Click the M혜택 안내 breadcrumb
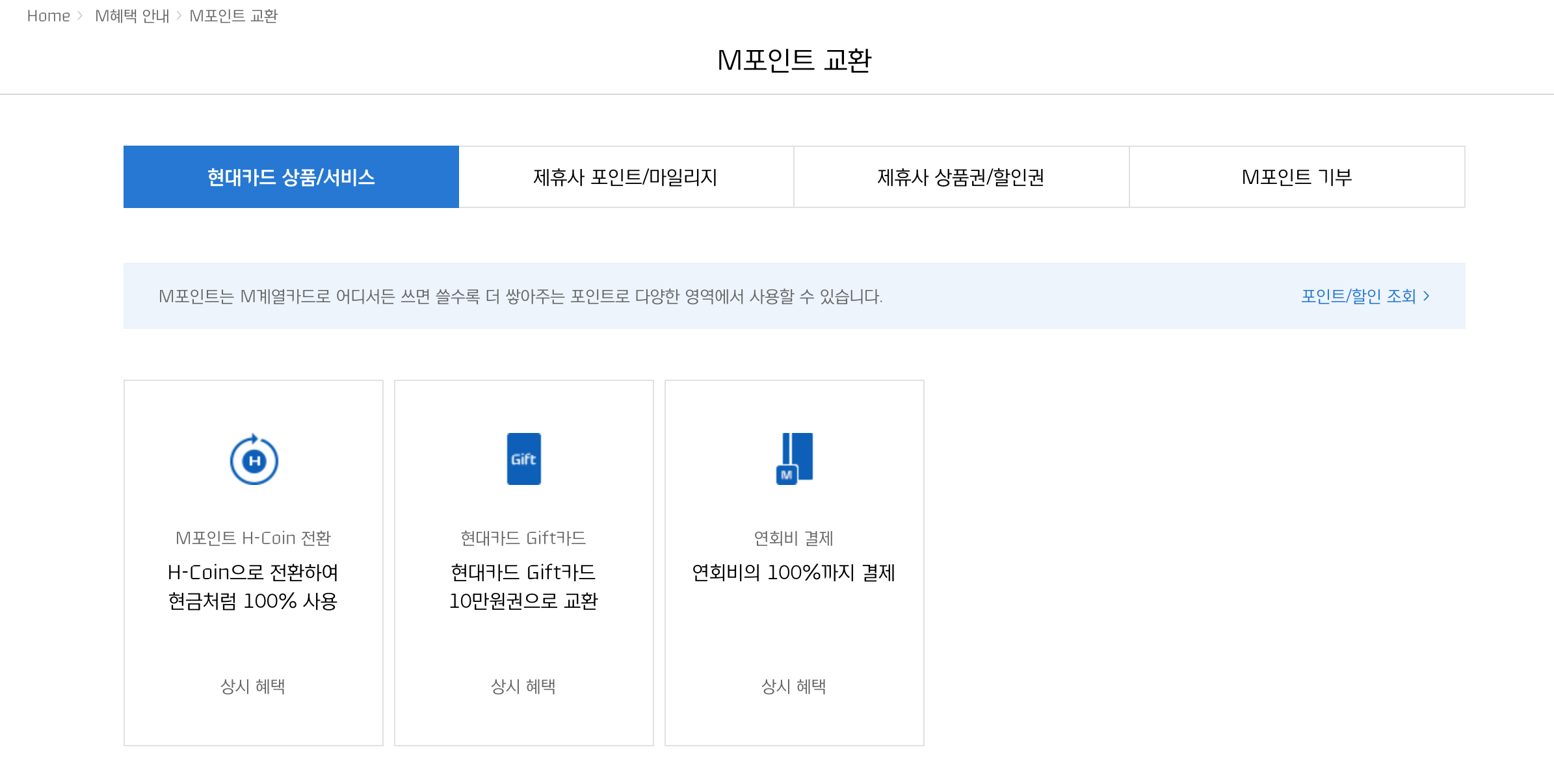 [132, 16]
